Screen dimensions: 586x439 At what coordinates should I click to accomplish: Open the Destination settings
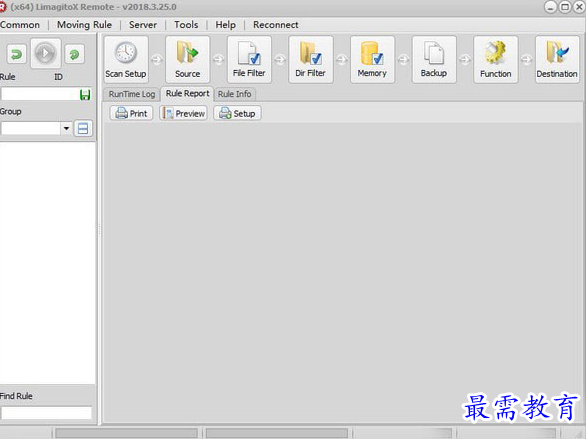click(x=557, y=59)
